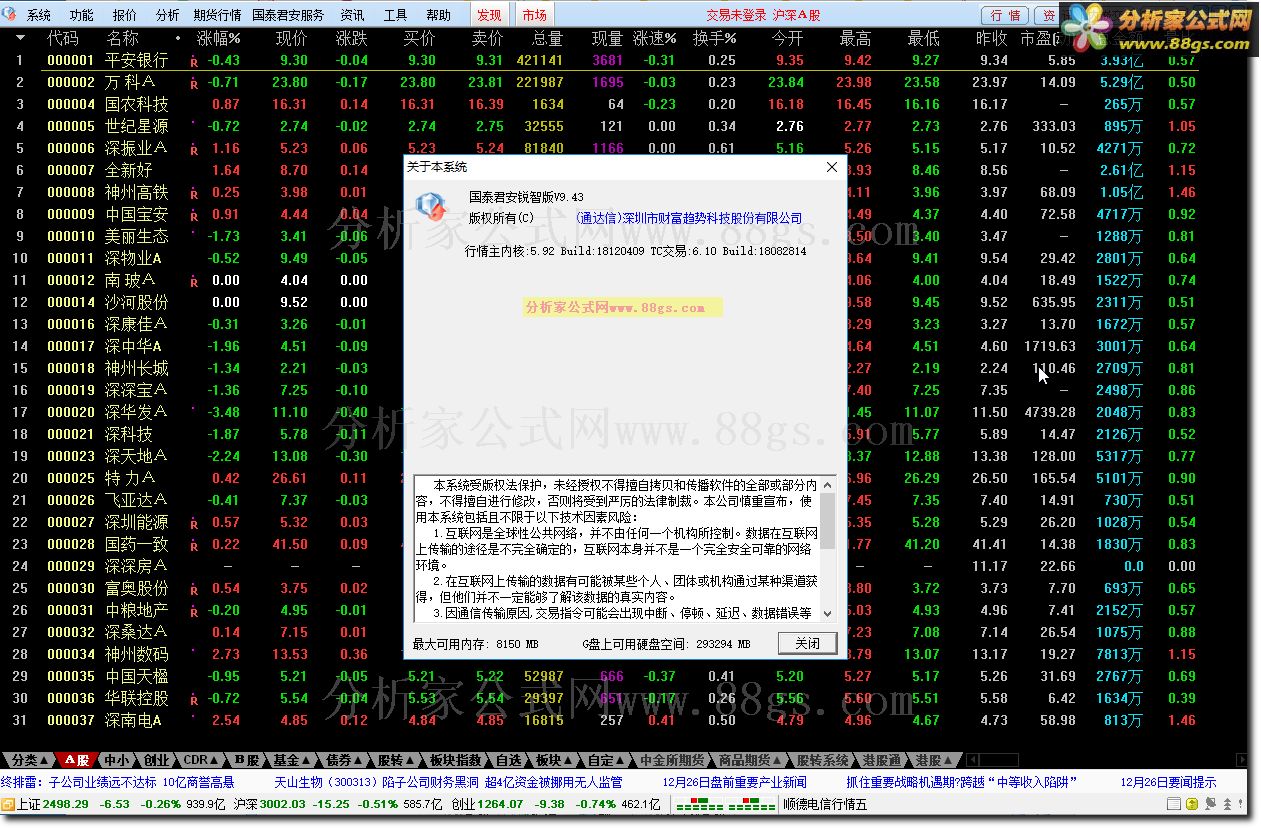The width and height of the screenshot is (1261, 828).
Task: Open the 终排雷 news headline
Action: pos(118,783)
